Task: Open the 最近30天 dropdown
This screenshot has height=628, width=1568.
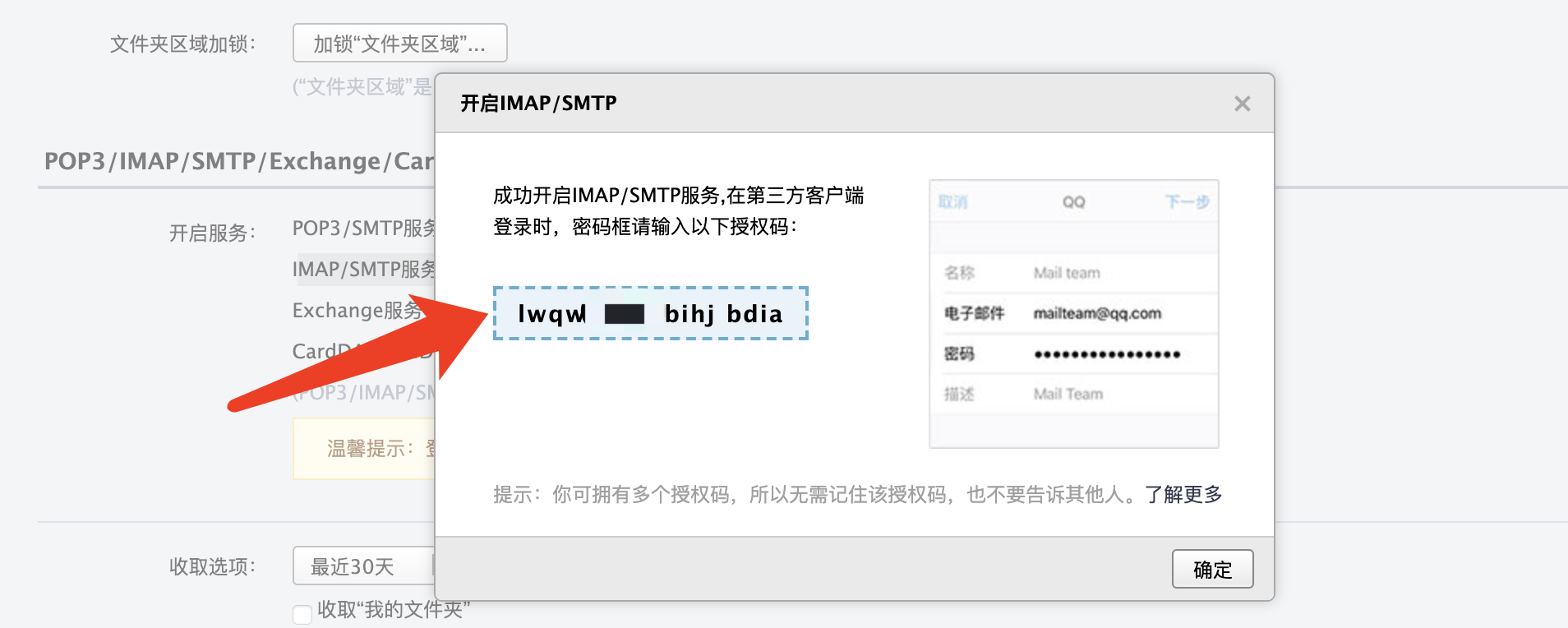Action: click(x=363, y=566)
